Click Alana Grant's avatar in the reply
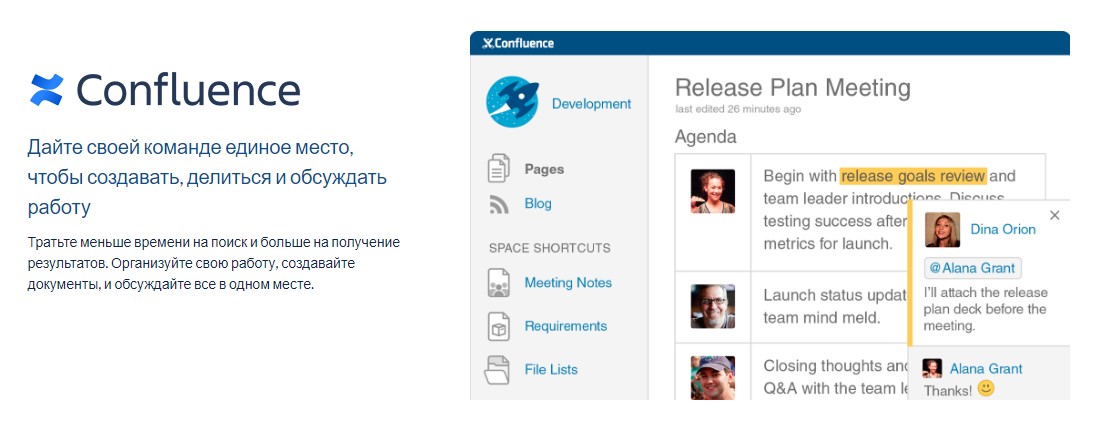 tap(932, 368)
